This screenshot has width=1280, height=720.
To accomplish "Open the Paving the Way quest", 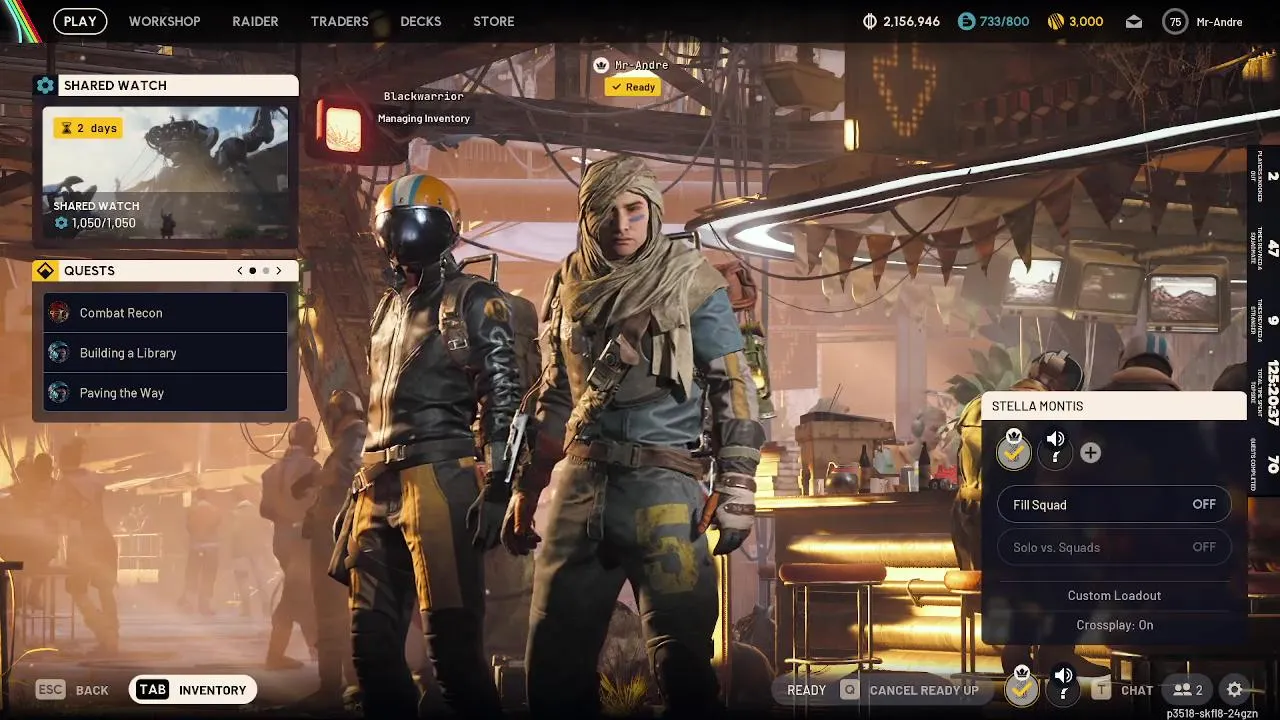I will [165, 392].
